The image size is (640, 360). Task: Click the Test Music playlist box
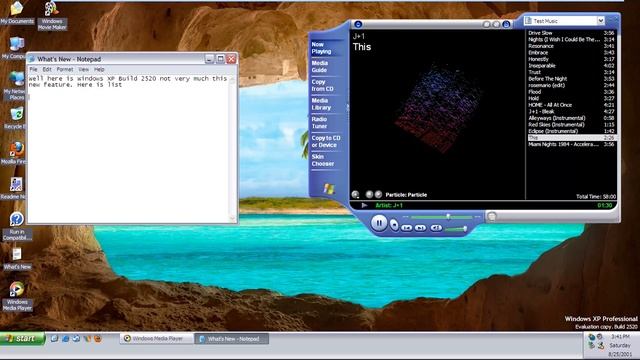tap(564, 20)
